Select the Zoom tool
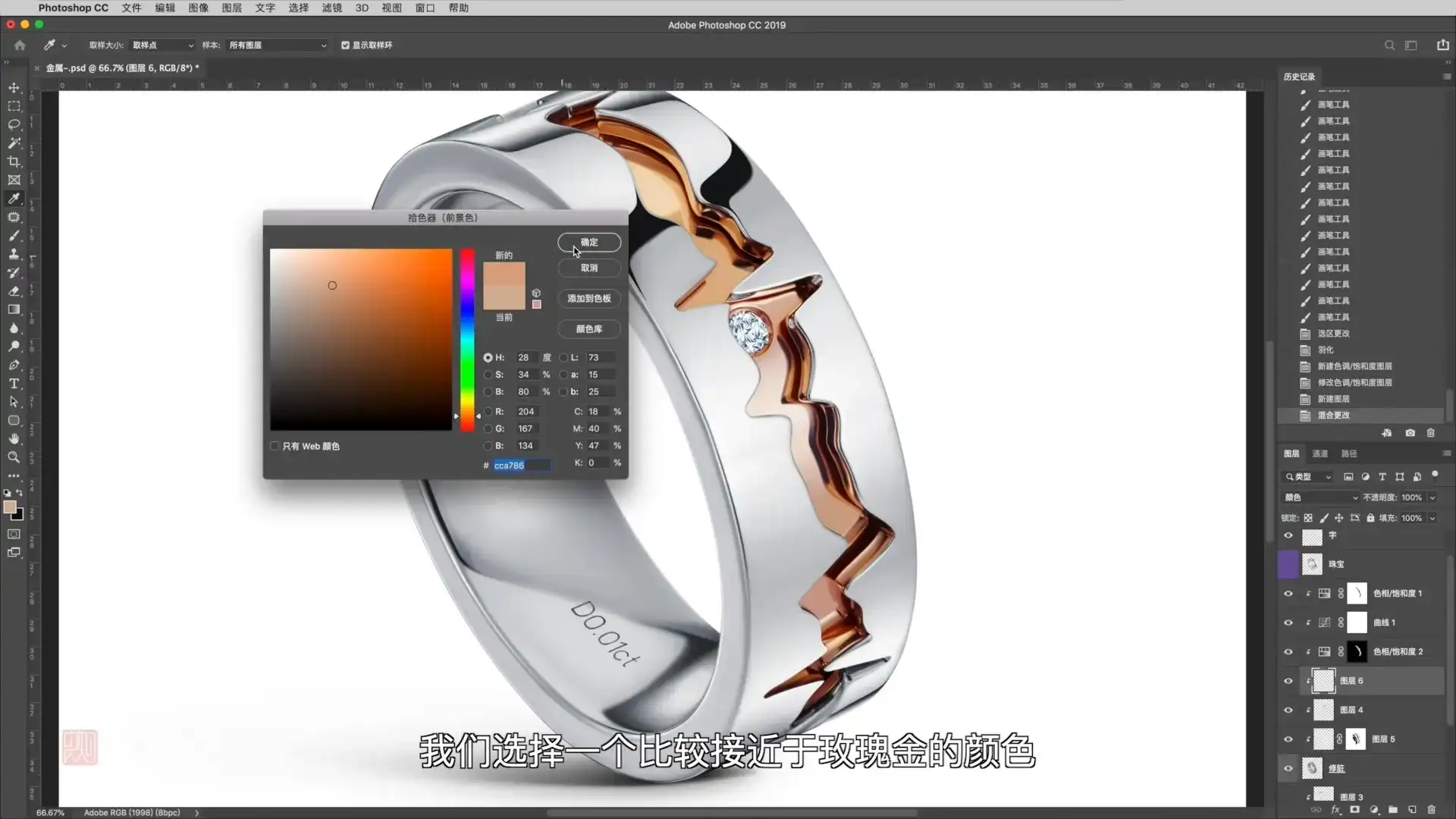This screenshot has width=1456, height=819. pos(14,457)
